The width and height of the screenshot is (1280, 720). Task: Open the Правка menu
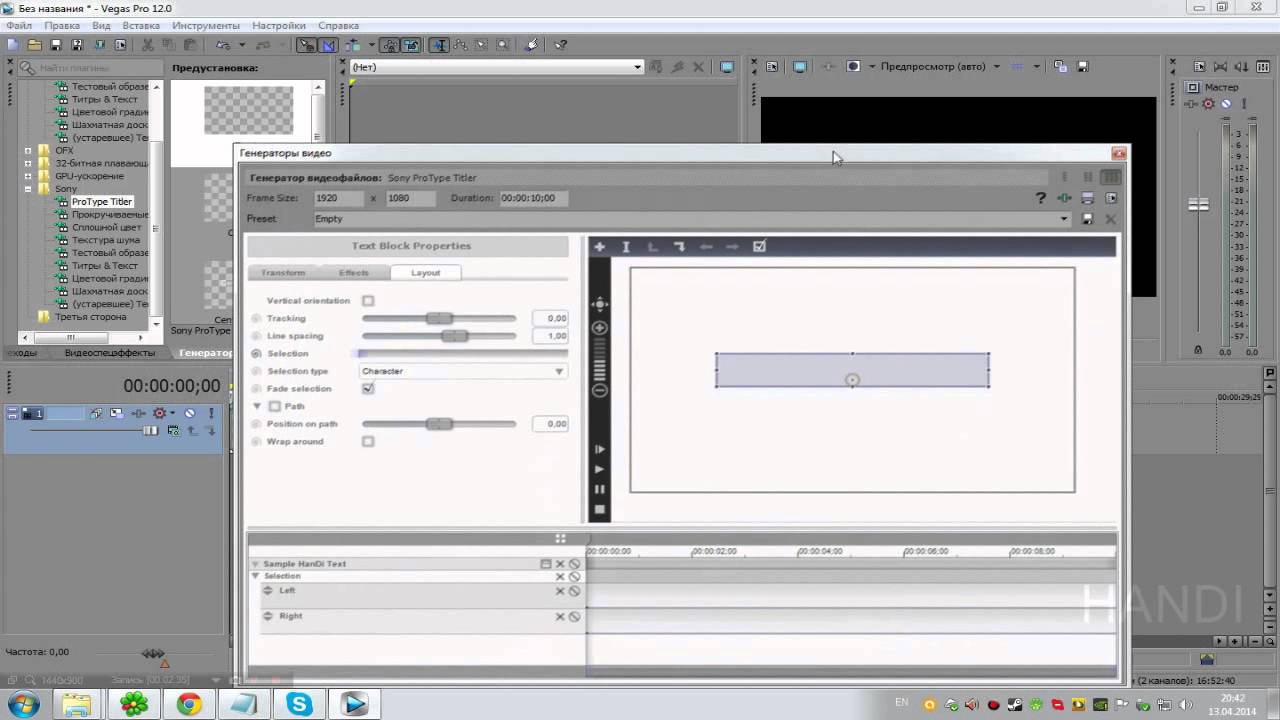(62, 26)
